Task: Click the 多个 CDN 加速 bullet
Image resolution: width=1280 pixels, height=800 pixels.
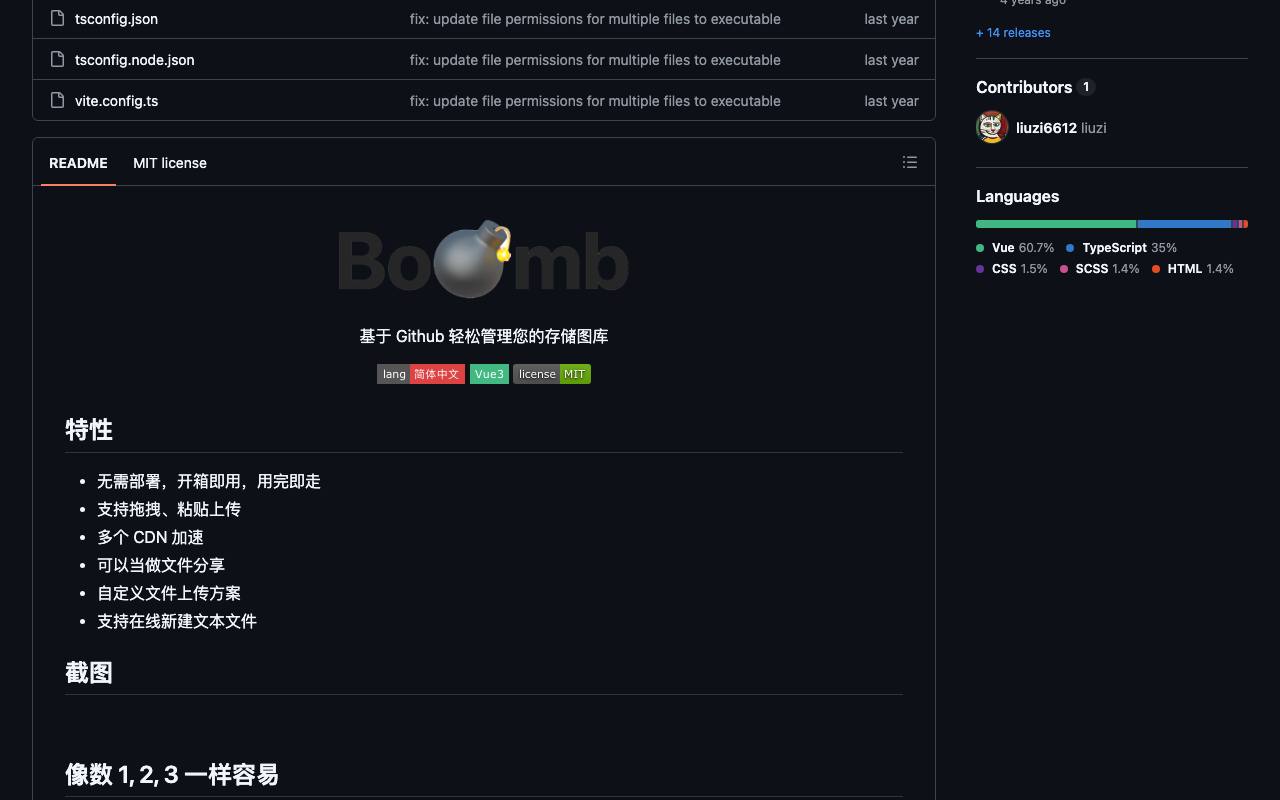Action: pyautogui.click(x=150, y=537)
